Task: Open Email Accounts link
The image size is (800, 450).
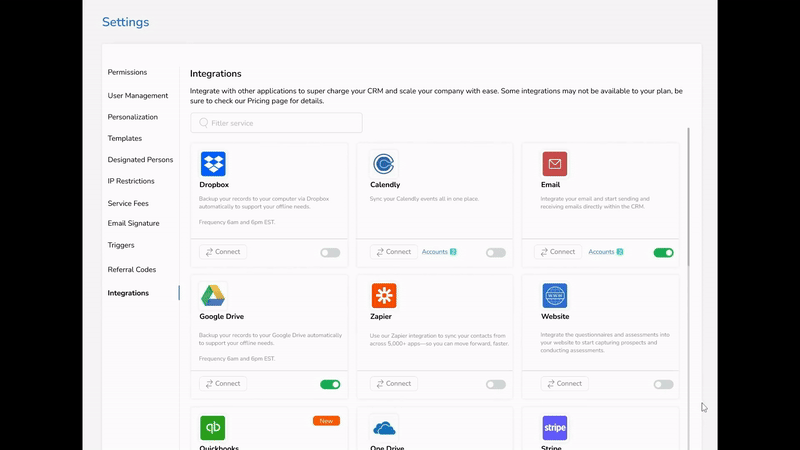Action: tap(602, 252)
